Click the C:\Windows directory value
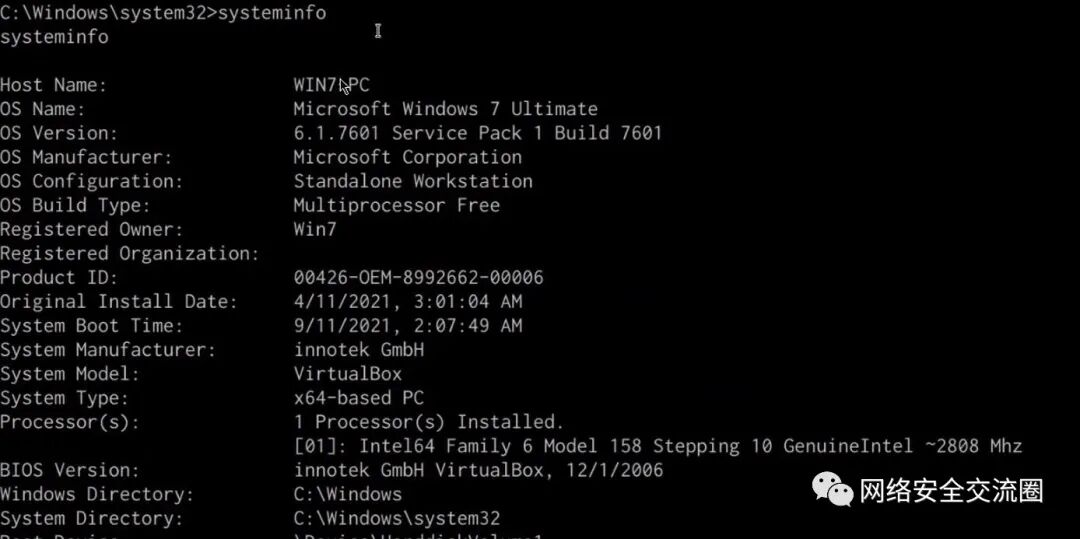This screenshot has height=539, width=1080. pos(347,494)
